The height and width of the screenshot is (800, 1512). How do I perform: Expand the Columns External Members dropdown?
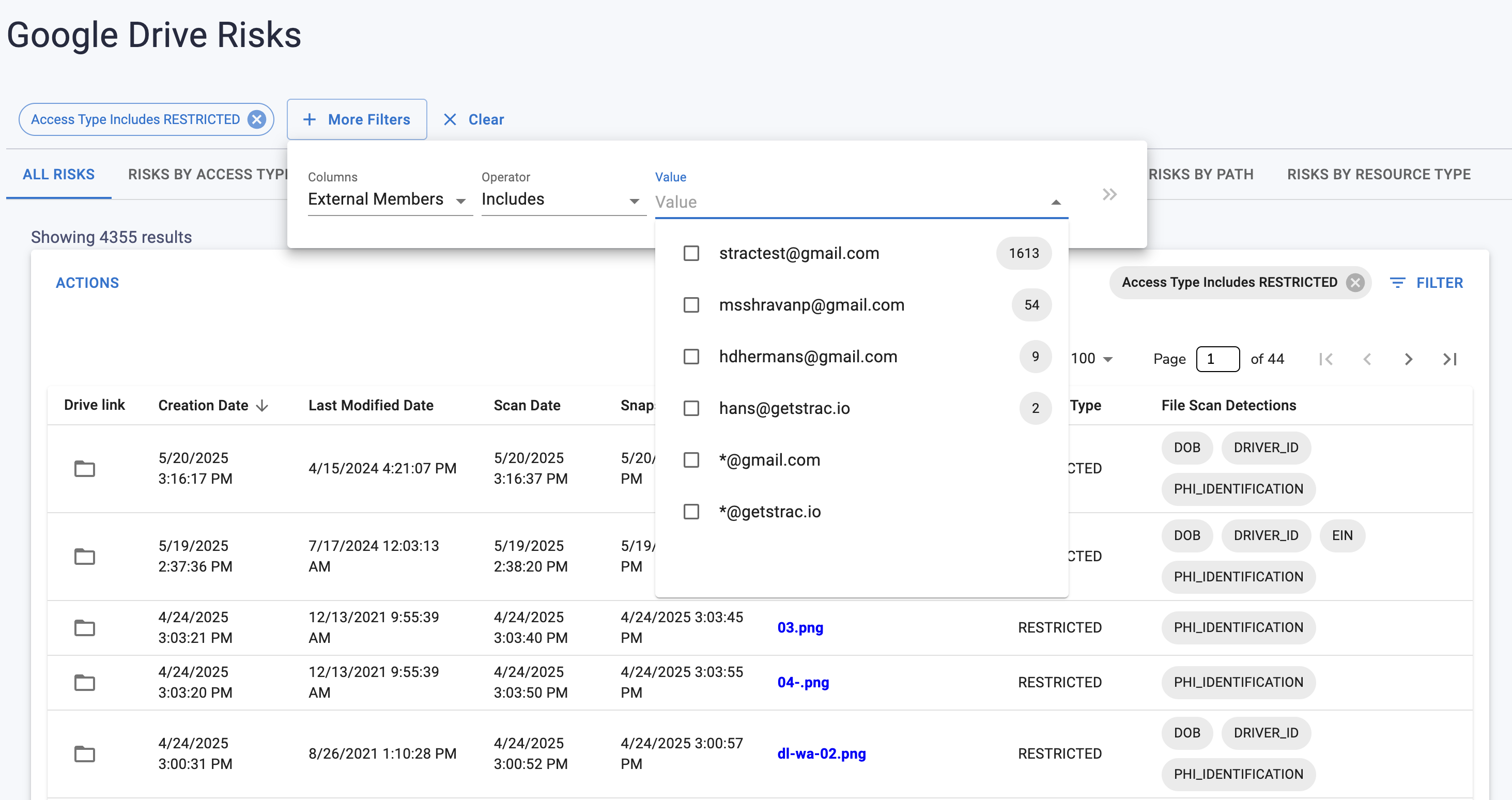pyautogui.click(x=389, y=200)
